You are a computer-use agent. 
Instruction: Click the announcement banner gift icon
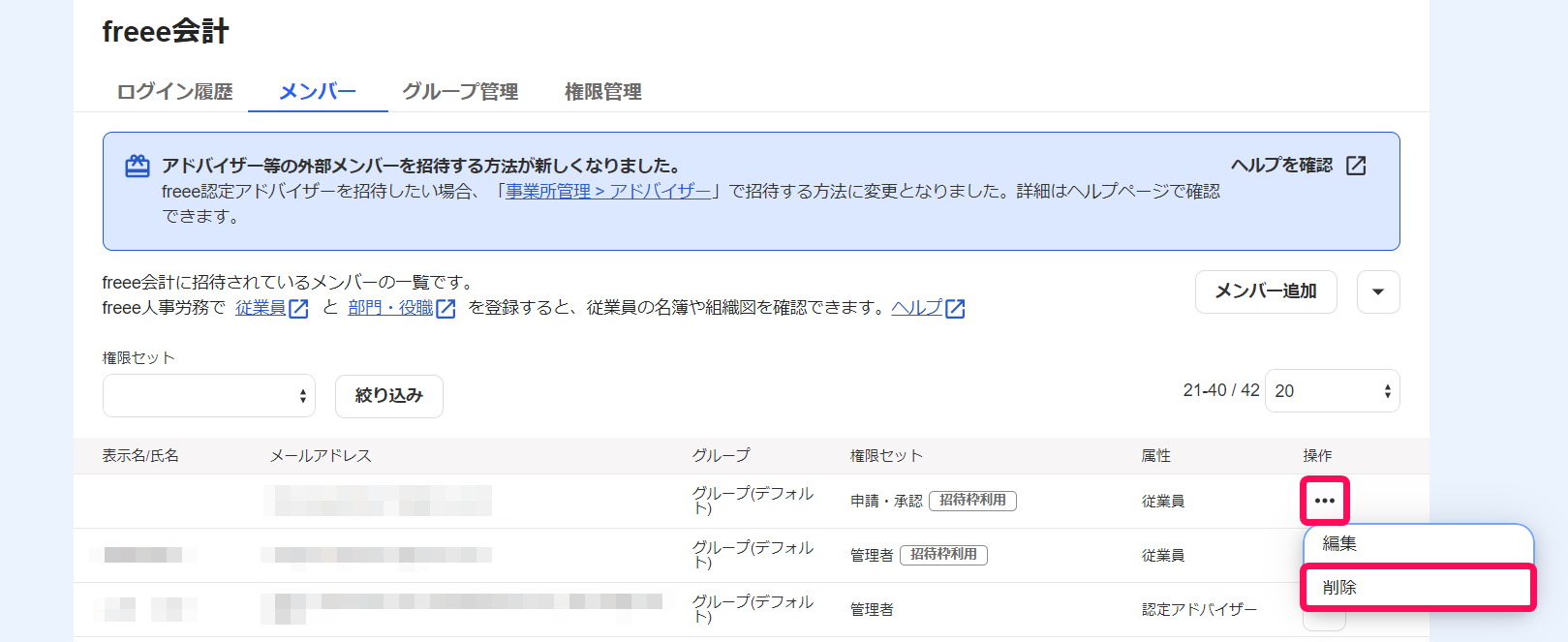tap(138, 167)
